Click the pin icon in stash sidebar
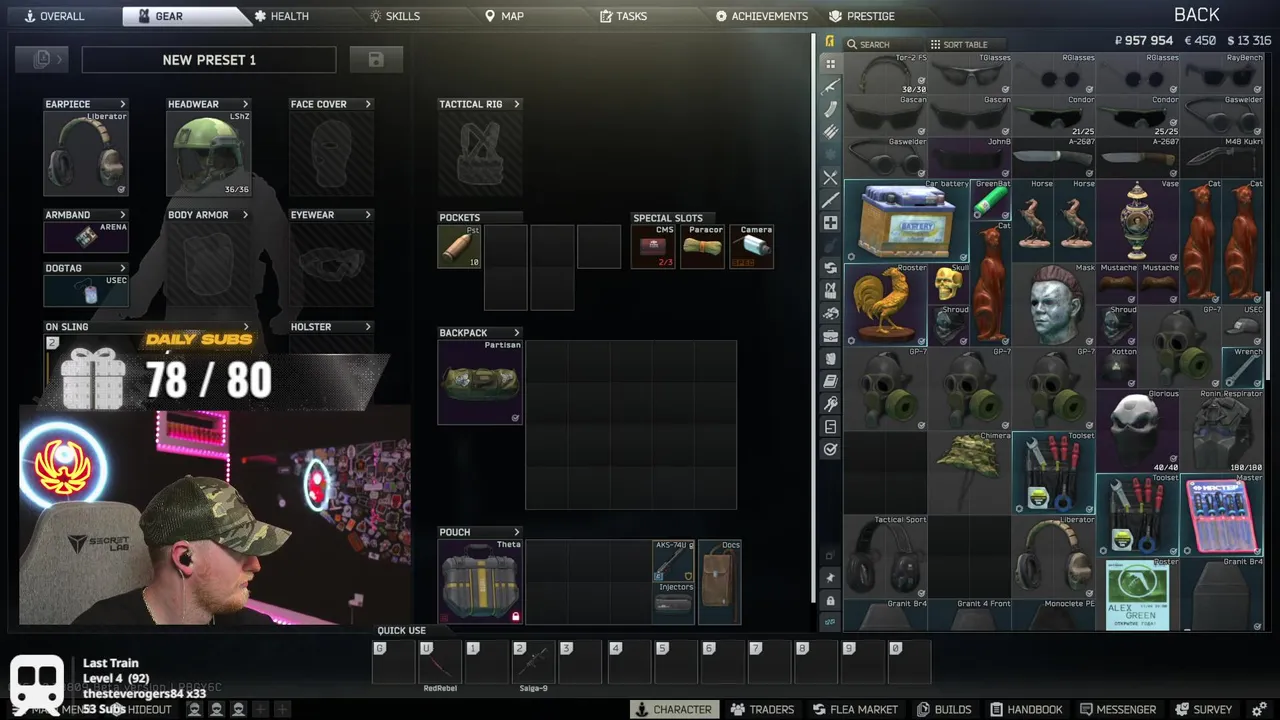1280x720 pixels. pos(830,578)
